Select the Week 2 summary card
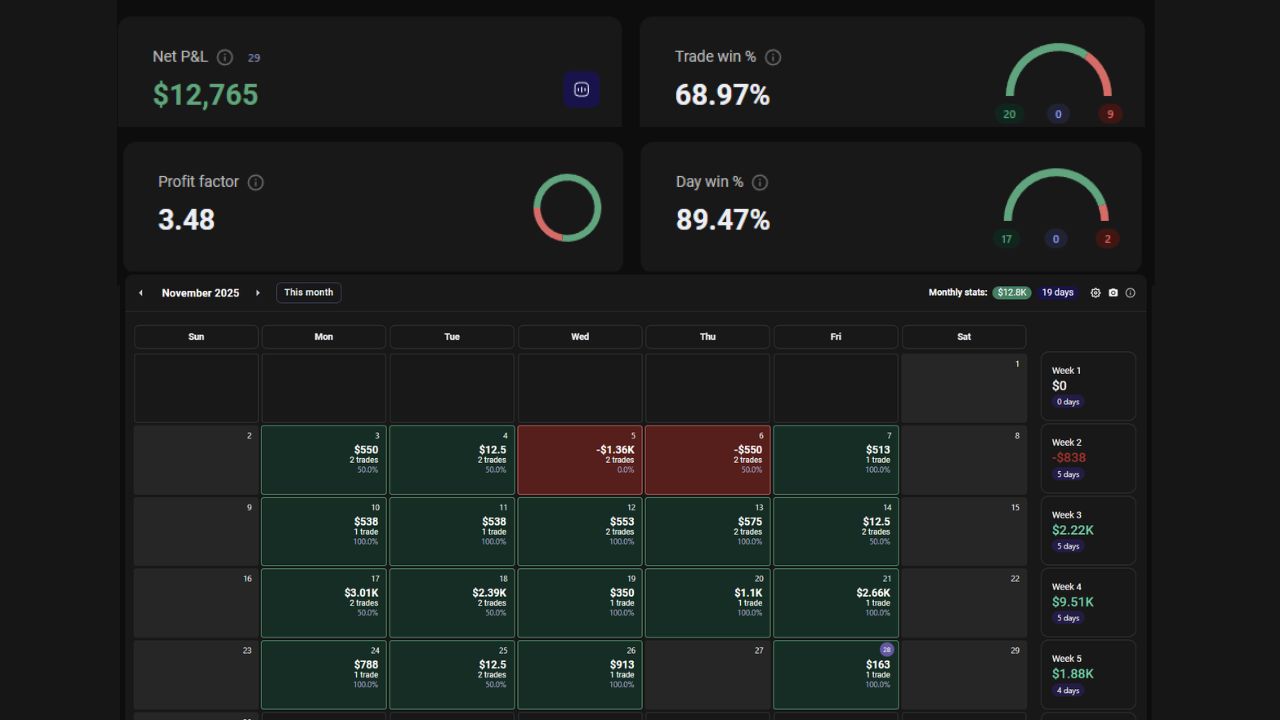1280x720 pixels. pyautogui.click(x=1088, y=458)
